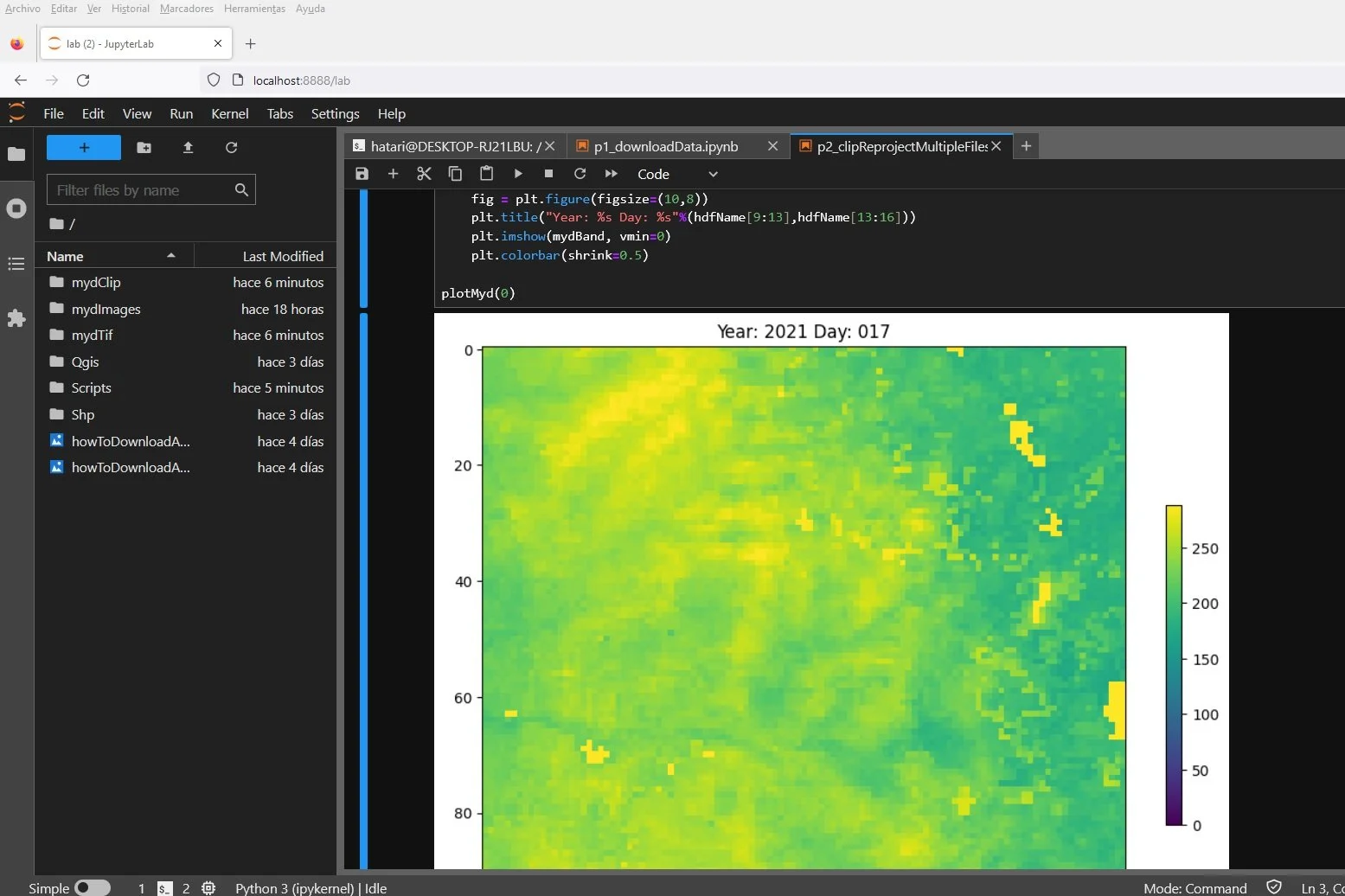Open running terminals and kernels panel
Image resolution: width=1345 pixels, height=896 pixels.
click(16, 208)
